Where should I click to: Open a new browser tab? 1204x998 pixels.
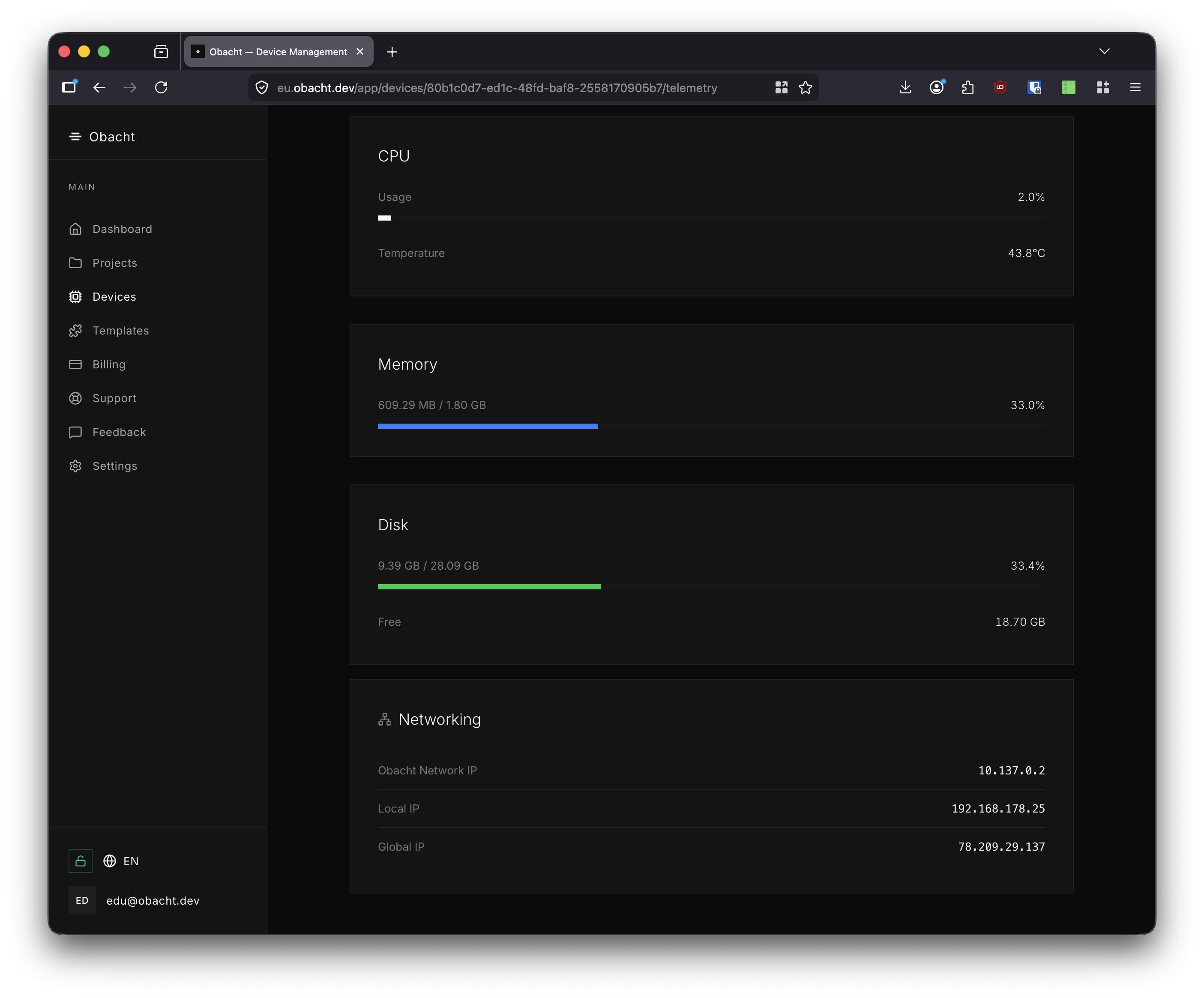click(x=392, y=52)
